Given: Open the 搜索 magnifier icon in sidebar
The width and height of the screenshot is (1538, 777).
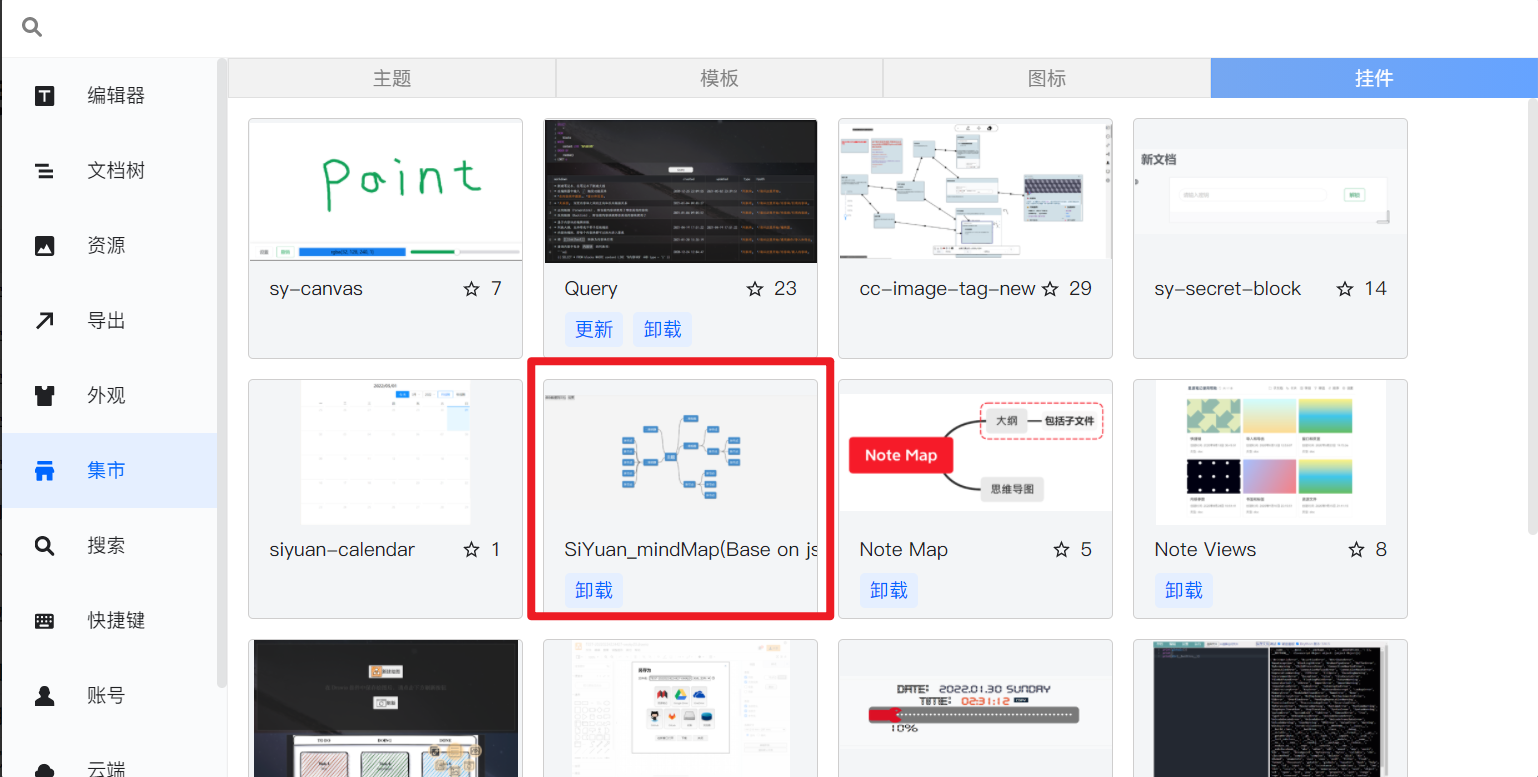Looking at the screenshot, I should click(x=45, y=546).
